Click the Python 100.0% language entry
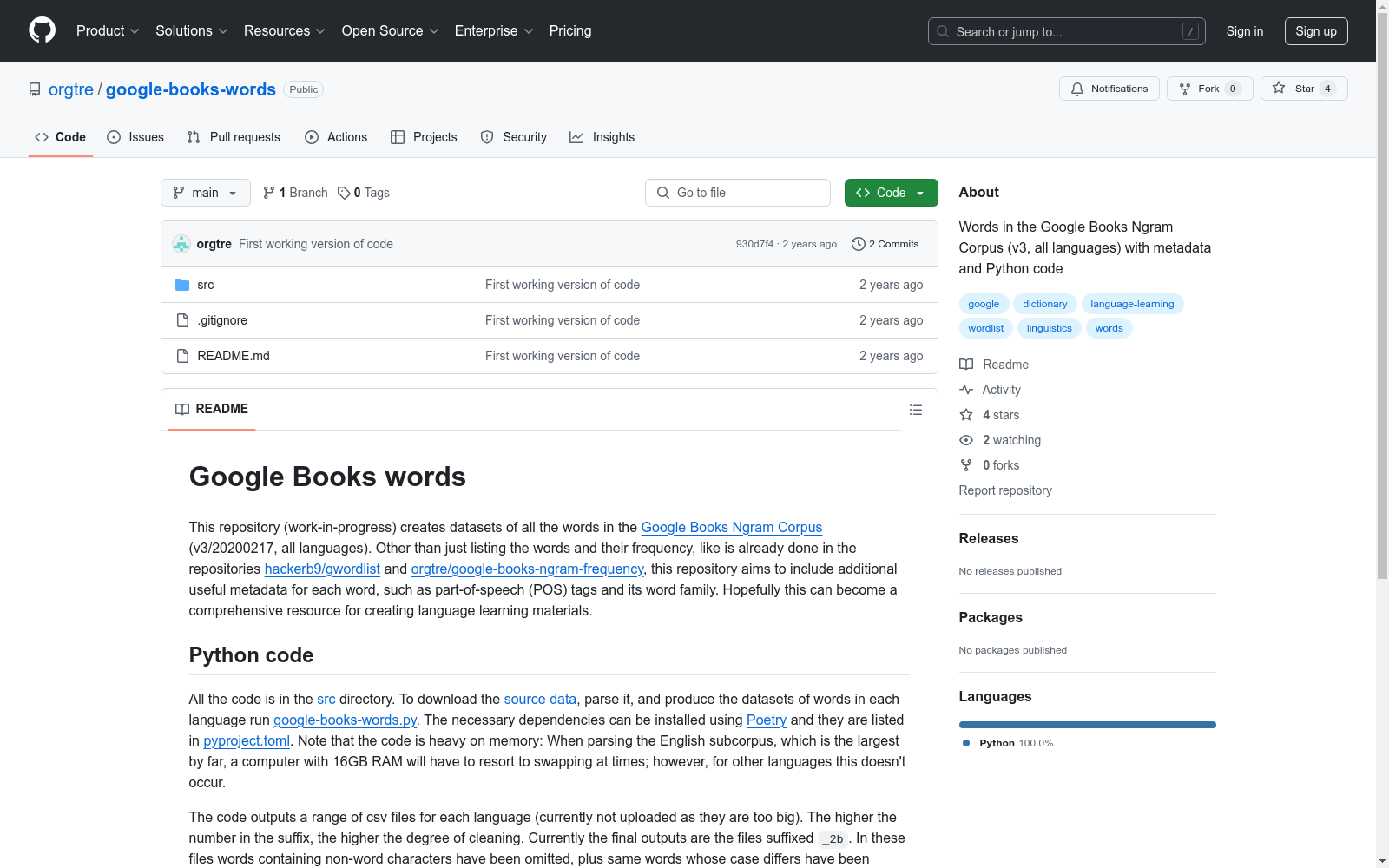The height and width of the screenshot is (868, 1389). point(1008,743)
